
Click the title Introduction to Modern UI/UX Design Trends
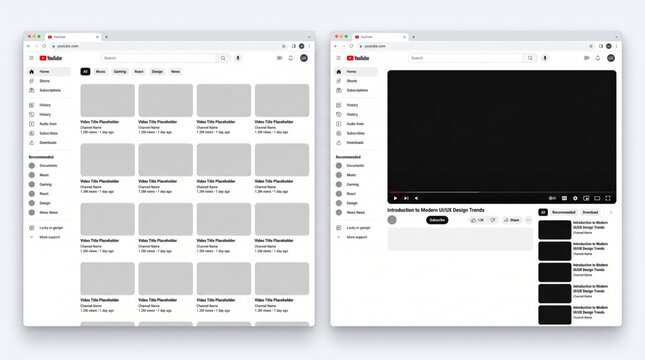[436, 210]
